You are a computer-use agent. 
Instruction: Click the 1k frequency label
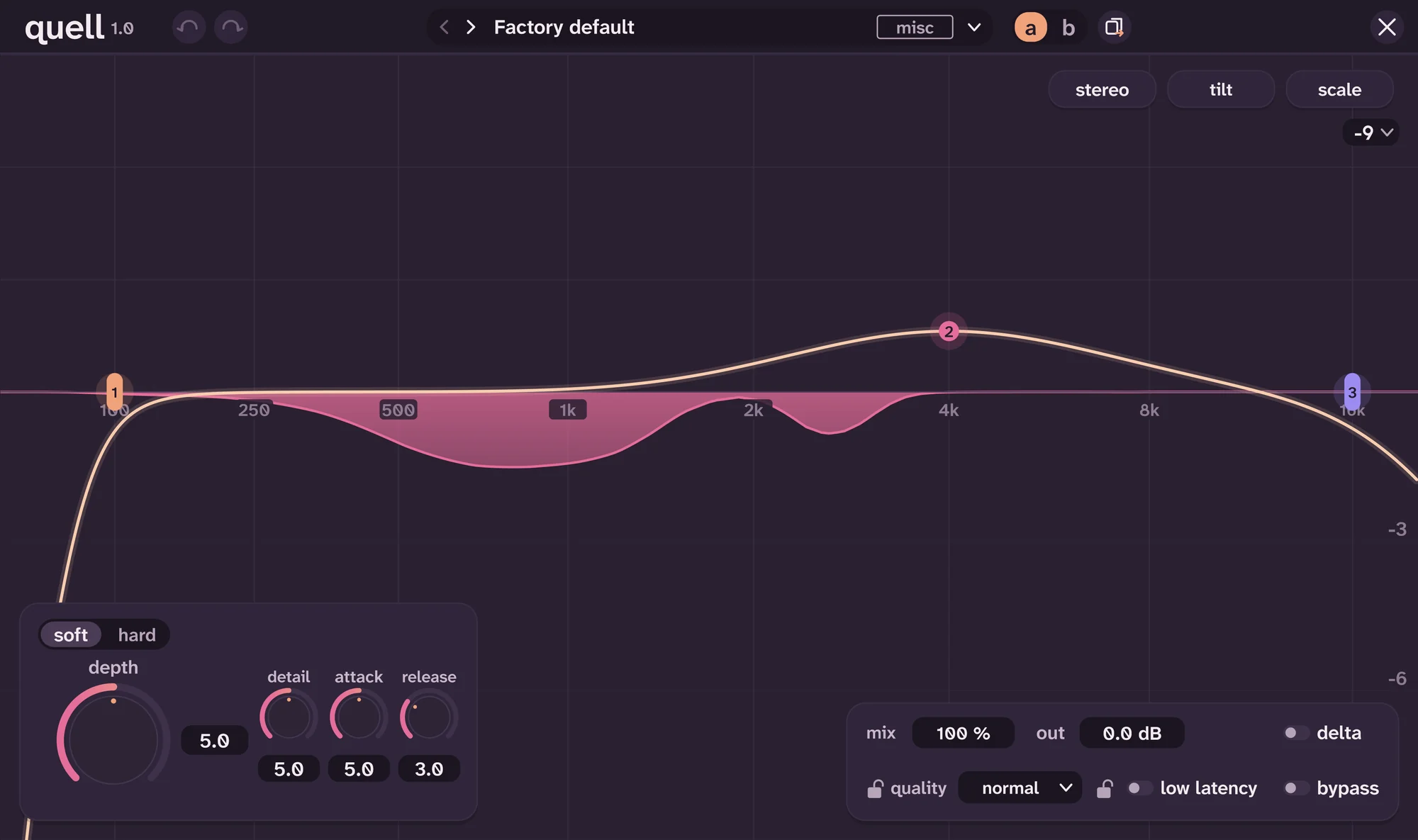click(568, 410)
